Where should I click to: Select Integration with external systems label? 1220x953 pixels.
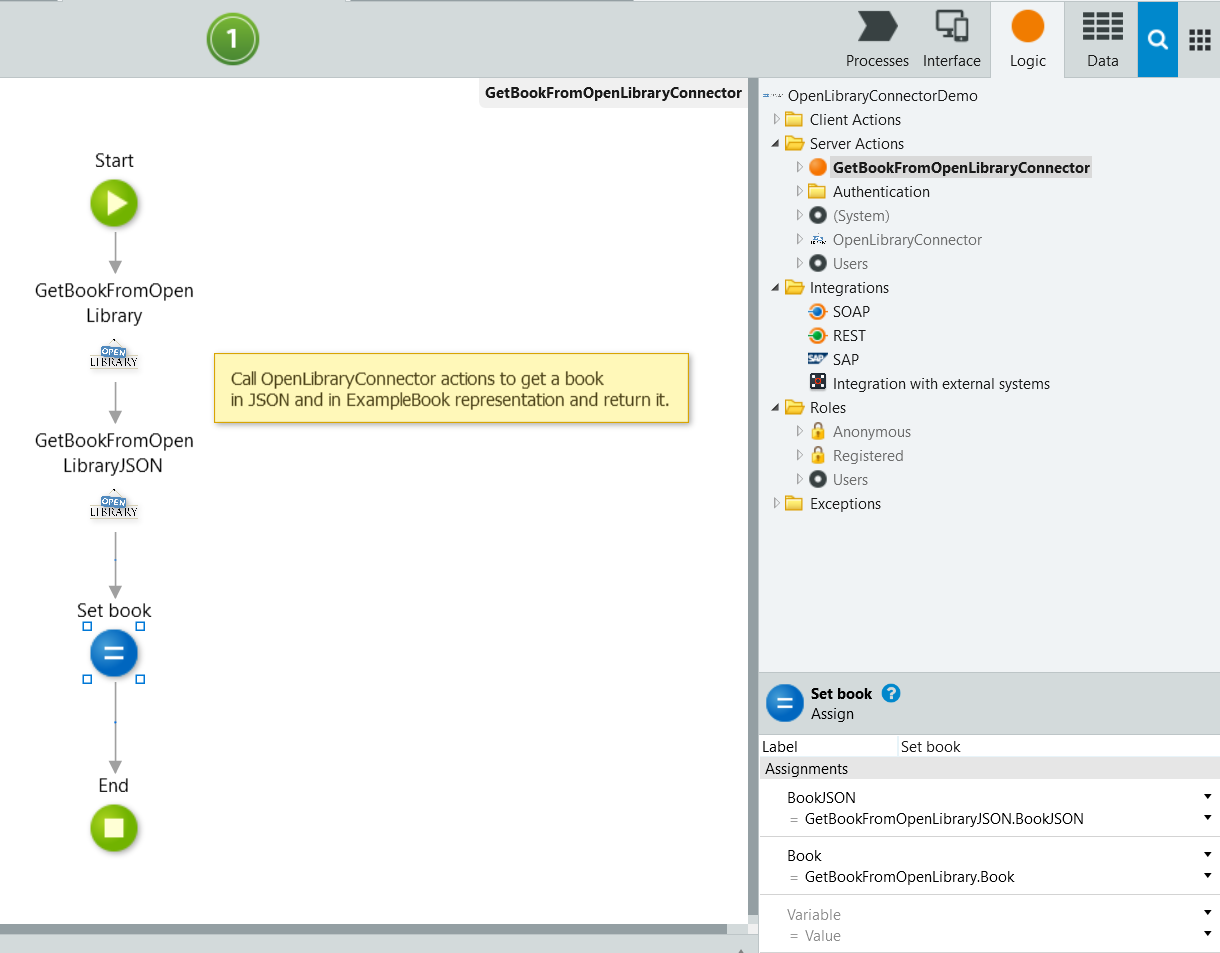tap(941, 384)
